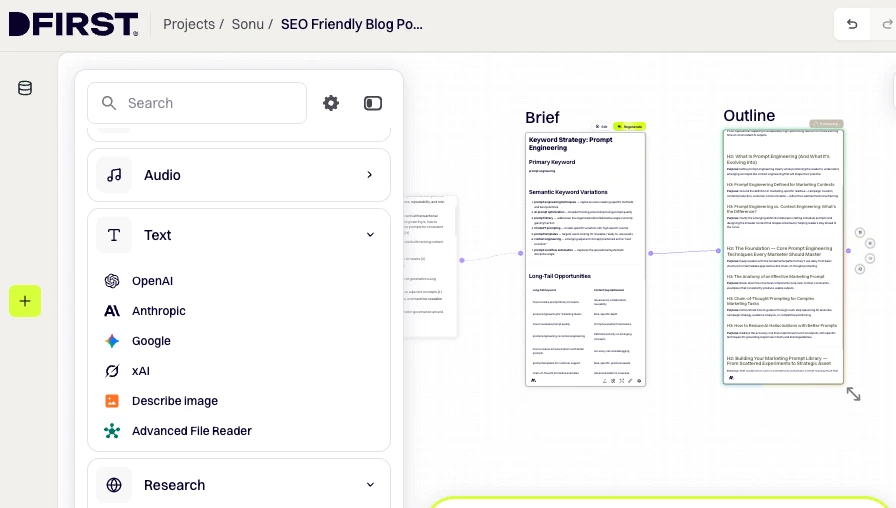Click Brief node output connection dot
This screenshot has width=896, height=508.
650,253
